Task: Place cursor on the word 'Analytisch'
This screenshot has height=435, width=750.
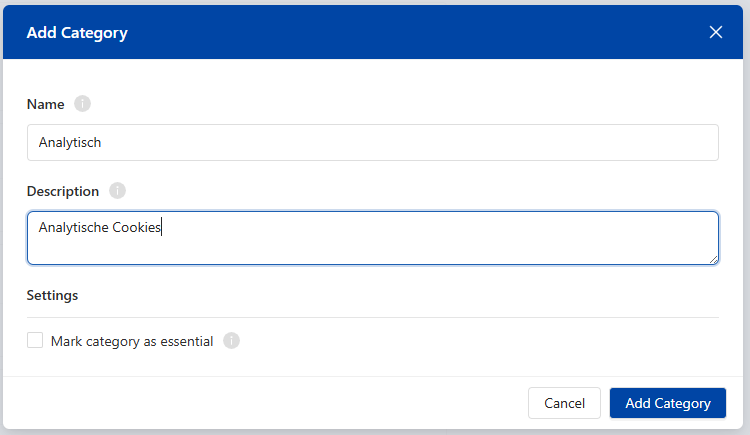Action: pyautogui.click(x=70, y=142)
